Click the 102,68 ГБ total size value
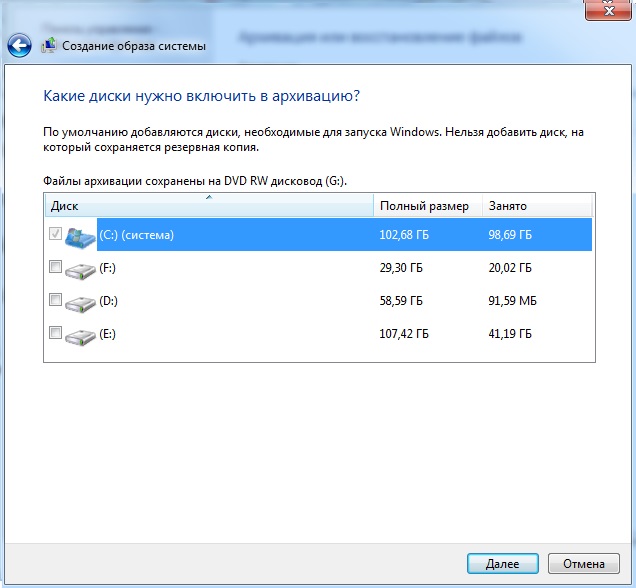636x588 pixels. 404,235
